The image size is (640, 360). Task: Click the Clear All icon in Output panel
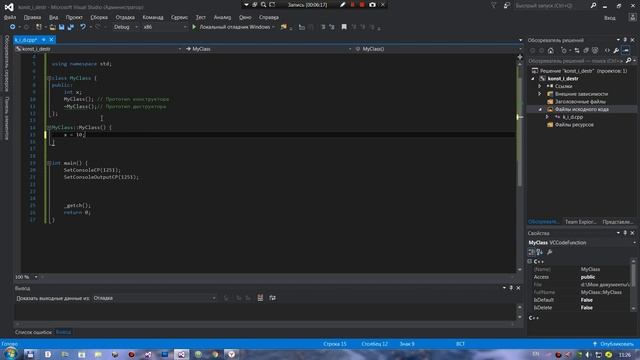coord(260,298)
